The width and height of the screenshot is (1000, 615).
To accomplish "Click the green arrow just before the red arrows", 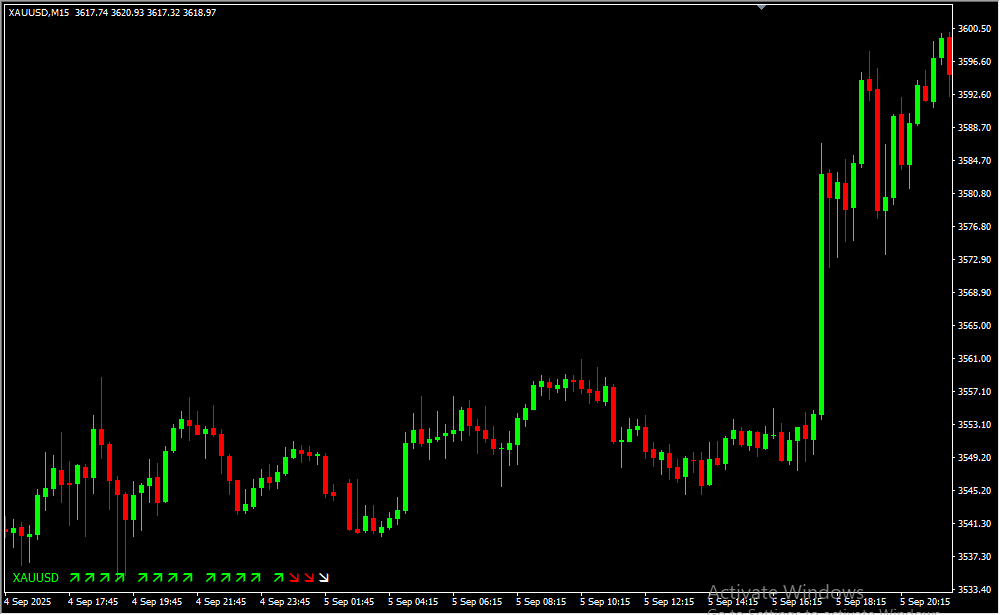I will click(x=278, y=577).
